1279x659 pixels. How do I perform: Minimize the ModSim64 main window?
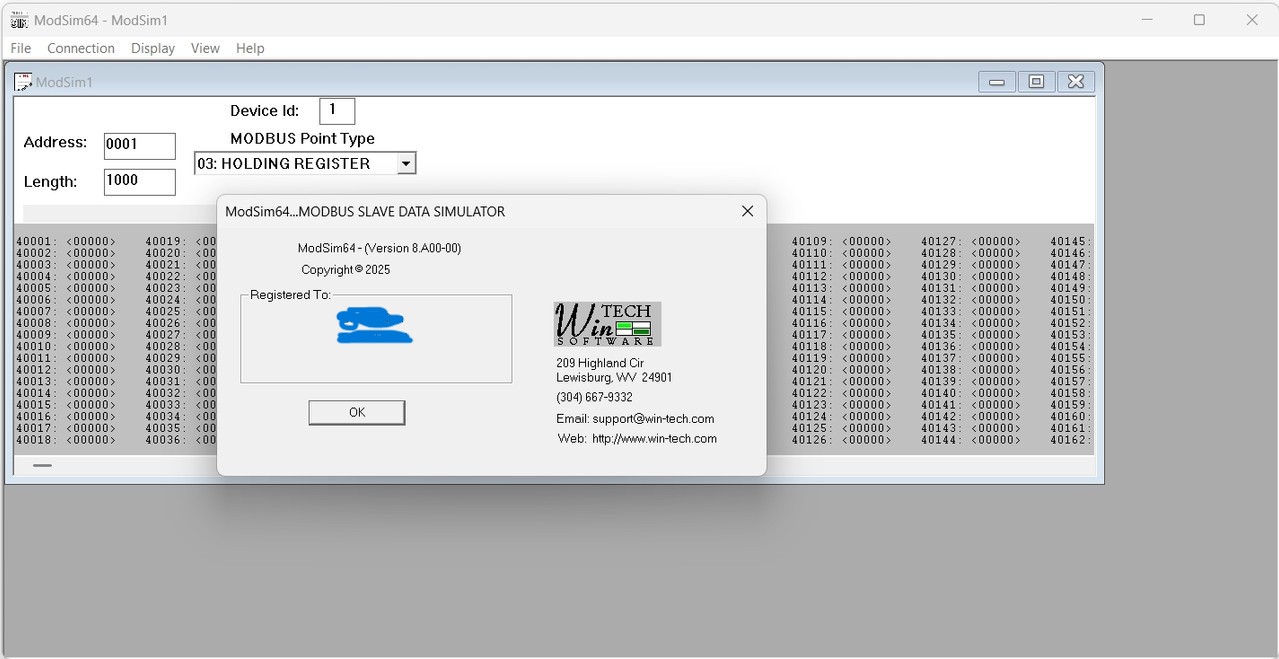(x=1147, y=20)
